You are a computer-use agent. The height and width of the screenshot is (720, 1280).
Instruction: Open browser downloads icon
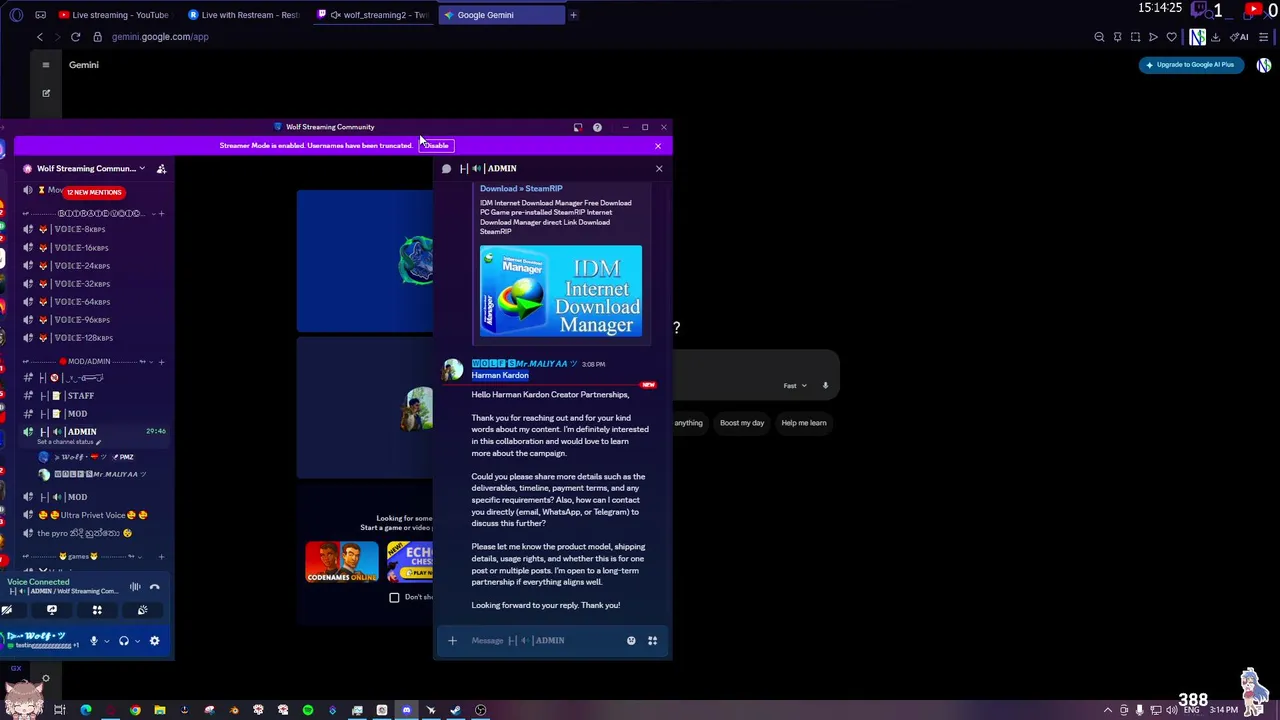click(1215, 37)
